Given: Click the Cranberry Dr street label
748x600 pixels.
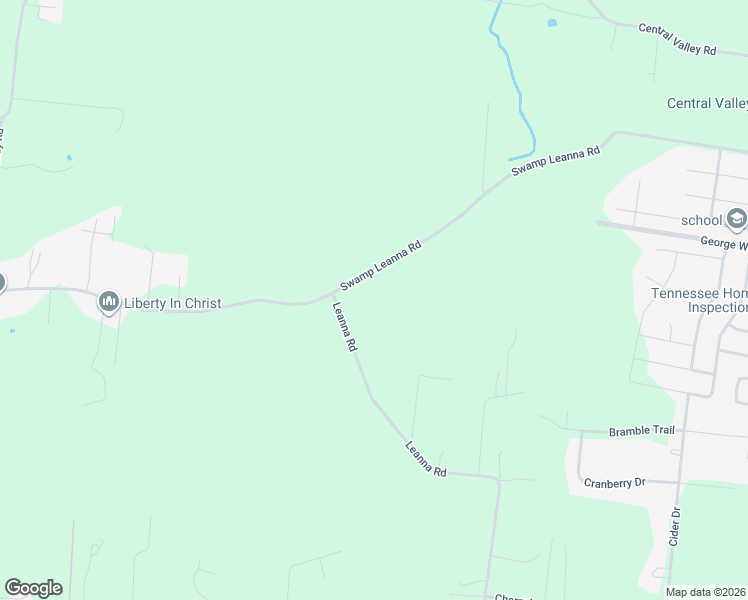Looking at the screenshot, I should pos(614,483).
